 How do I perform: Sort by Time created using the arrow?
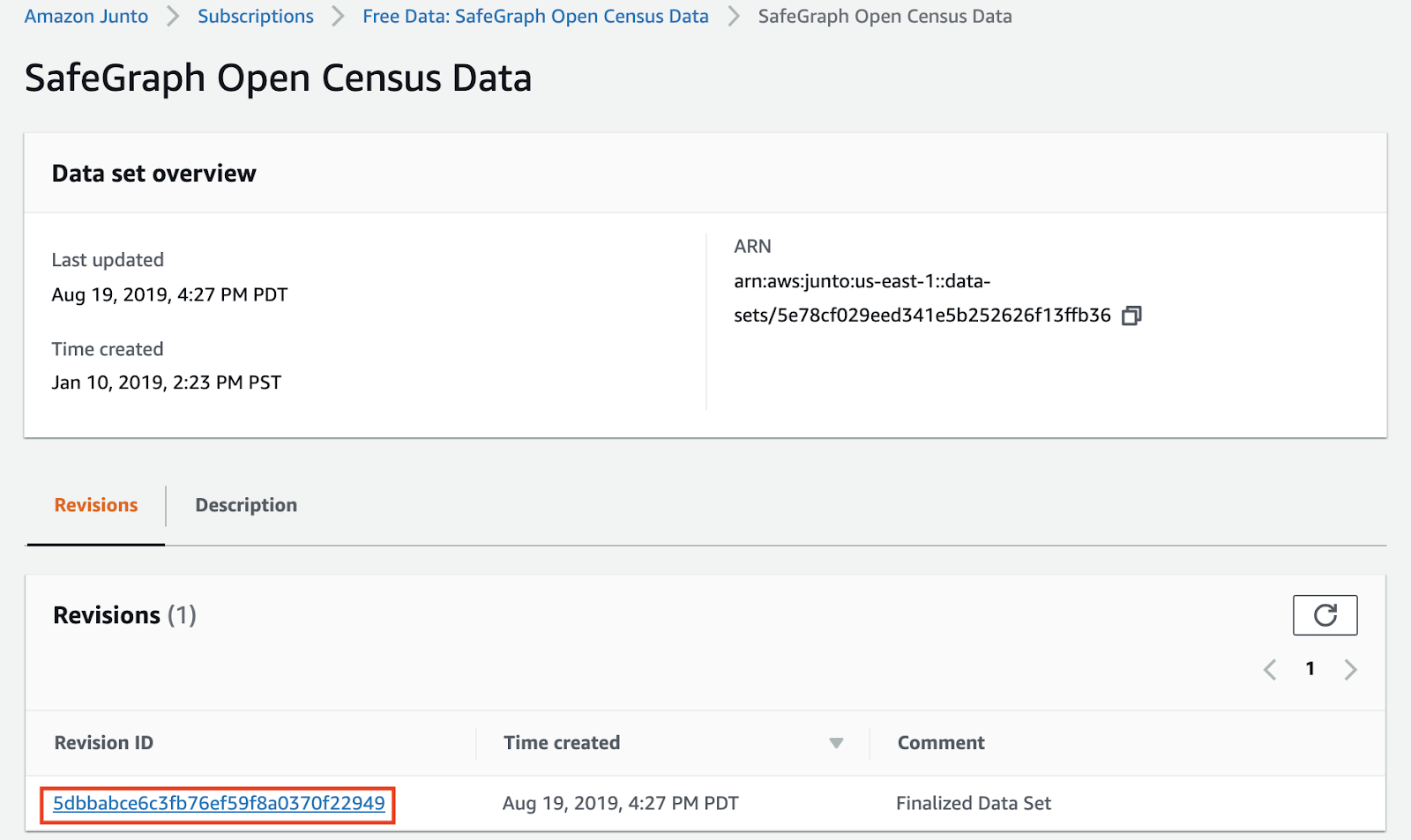tap(836, 743)
